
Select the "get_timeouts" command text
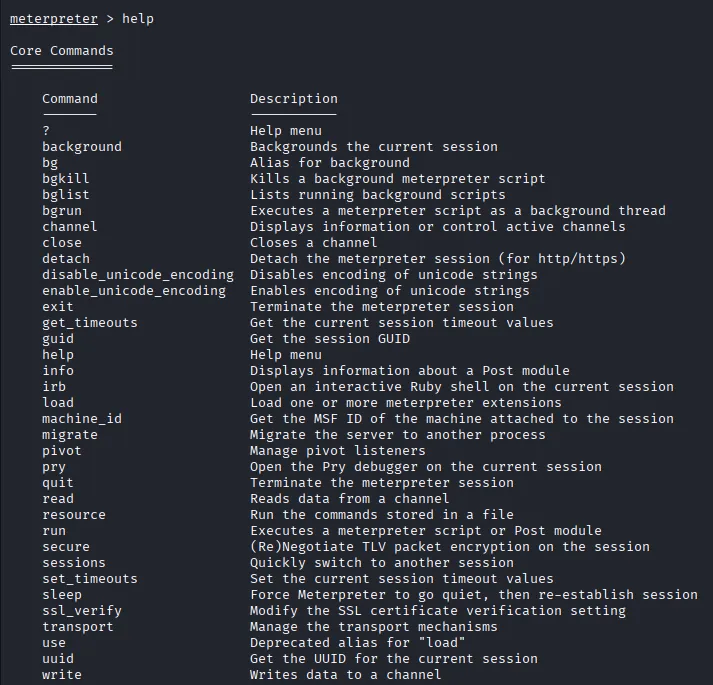coord(90,323)
